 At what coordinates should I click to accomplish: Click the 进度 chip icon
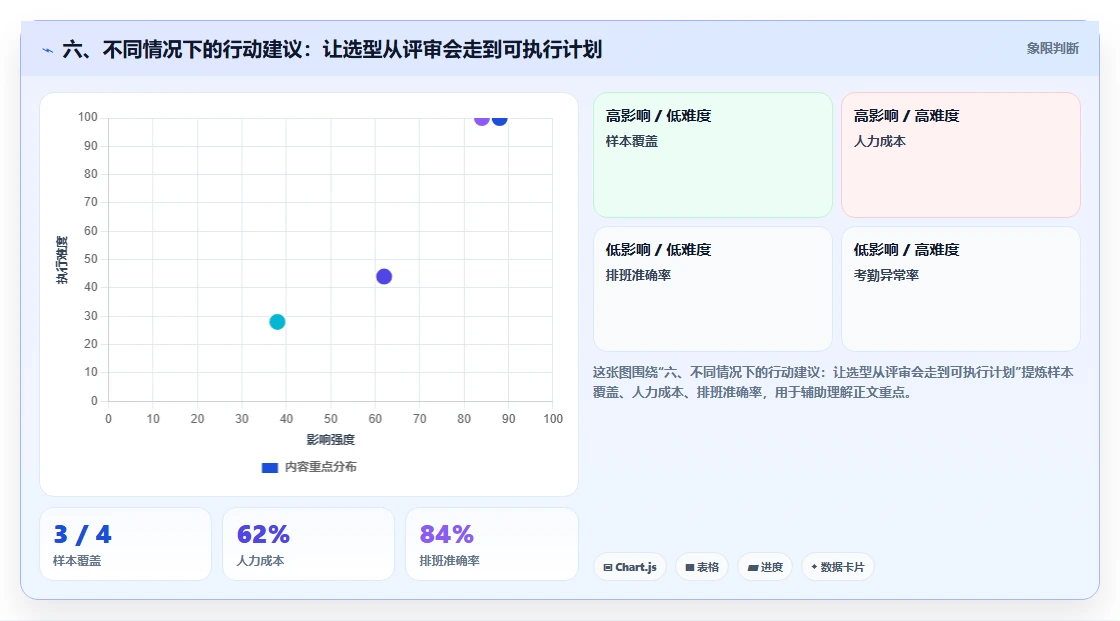(x=753, y=567)
